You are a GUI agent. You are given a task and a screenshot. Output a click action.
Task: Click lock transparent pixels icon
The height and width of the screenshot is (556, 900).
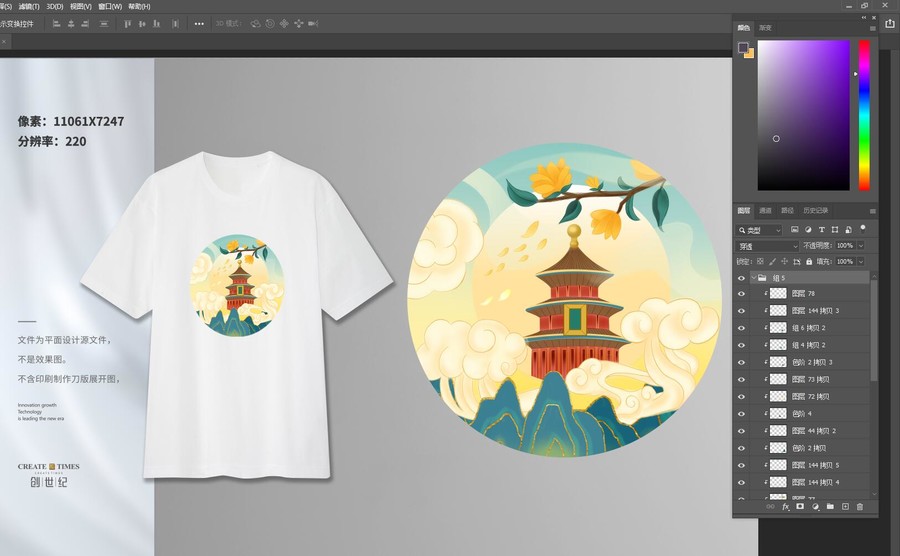[x=760, y=261]
